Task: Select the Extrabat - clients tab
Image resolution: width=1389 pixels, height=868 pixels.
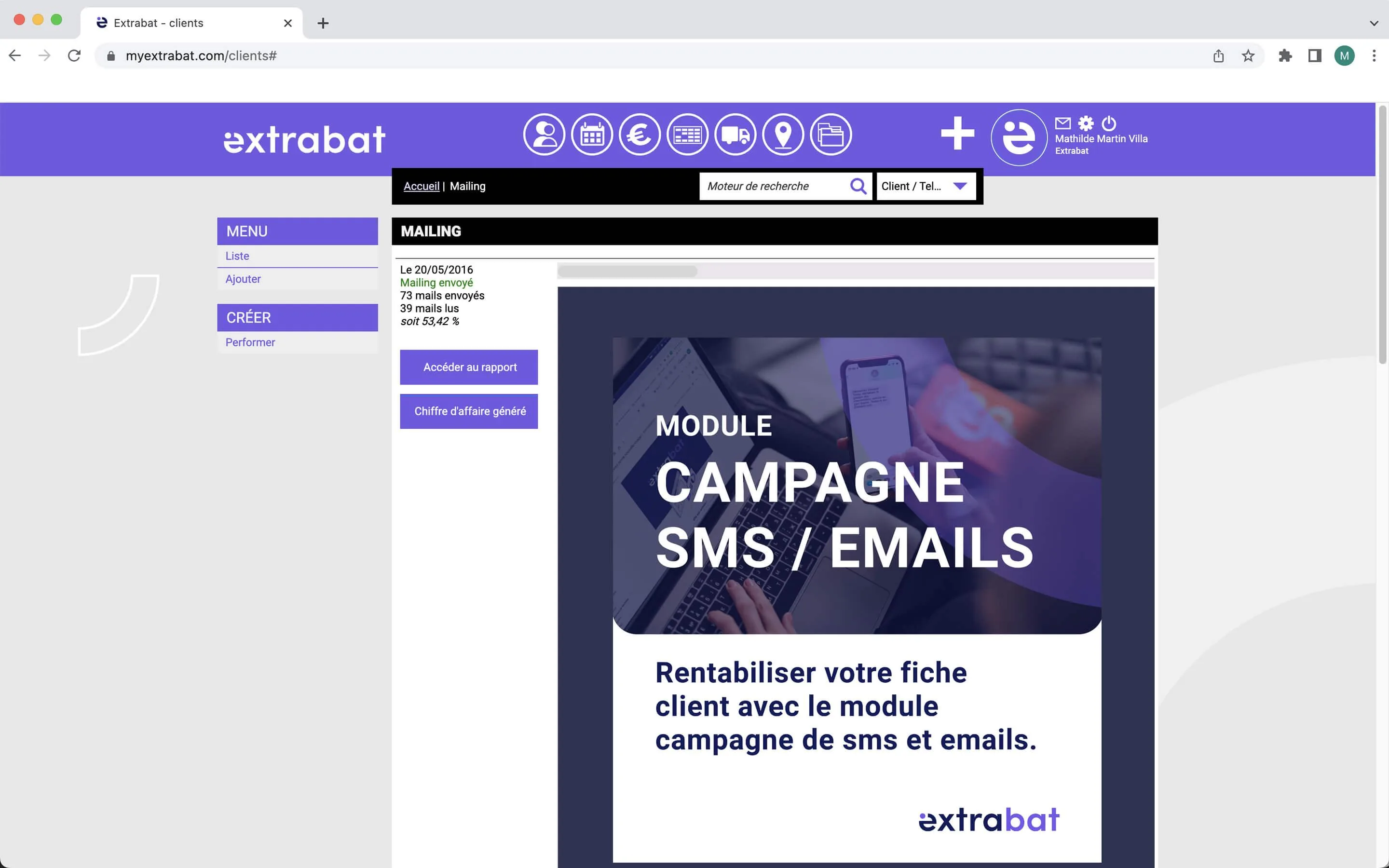Action: click(191, 23)
